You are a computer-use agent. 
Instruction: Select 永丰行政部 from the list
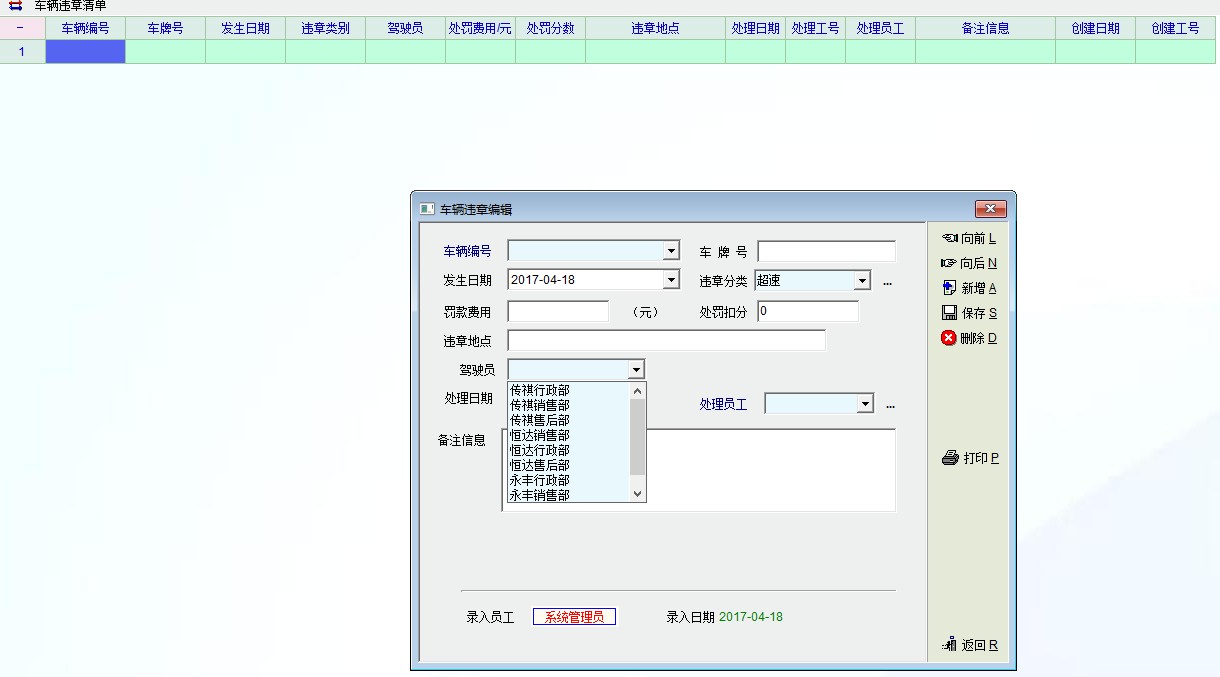pos(540,480)
